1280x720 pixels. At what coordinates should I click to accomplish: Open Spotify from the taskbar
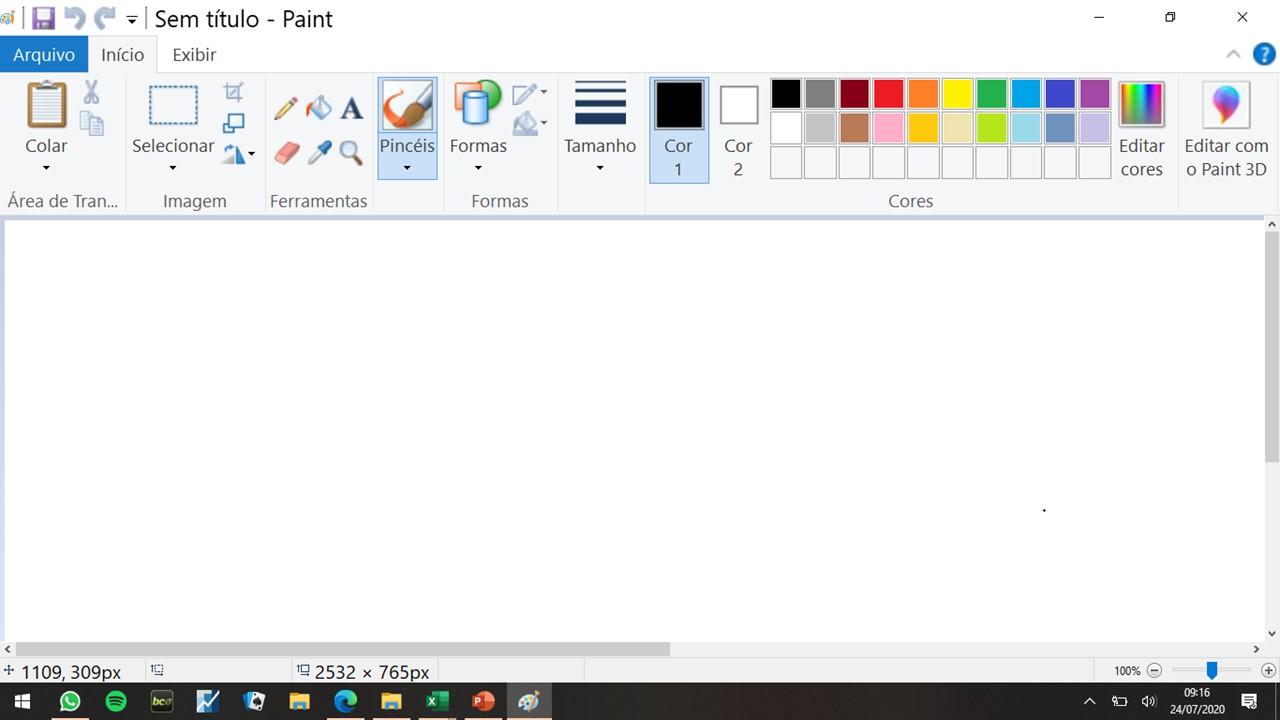(x=115, y=701)
